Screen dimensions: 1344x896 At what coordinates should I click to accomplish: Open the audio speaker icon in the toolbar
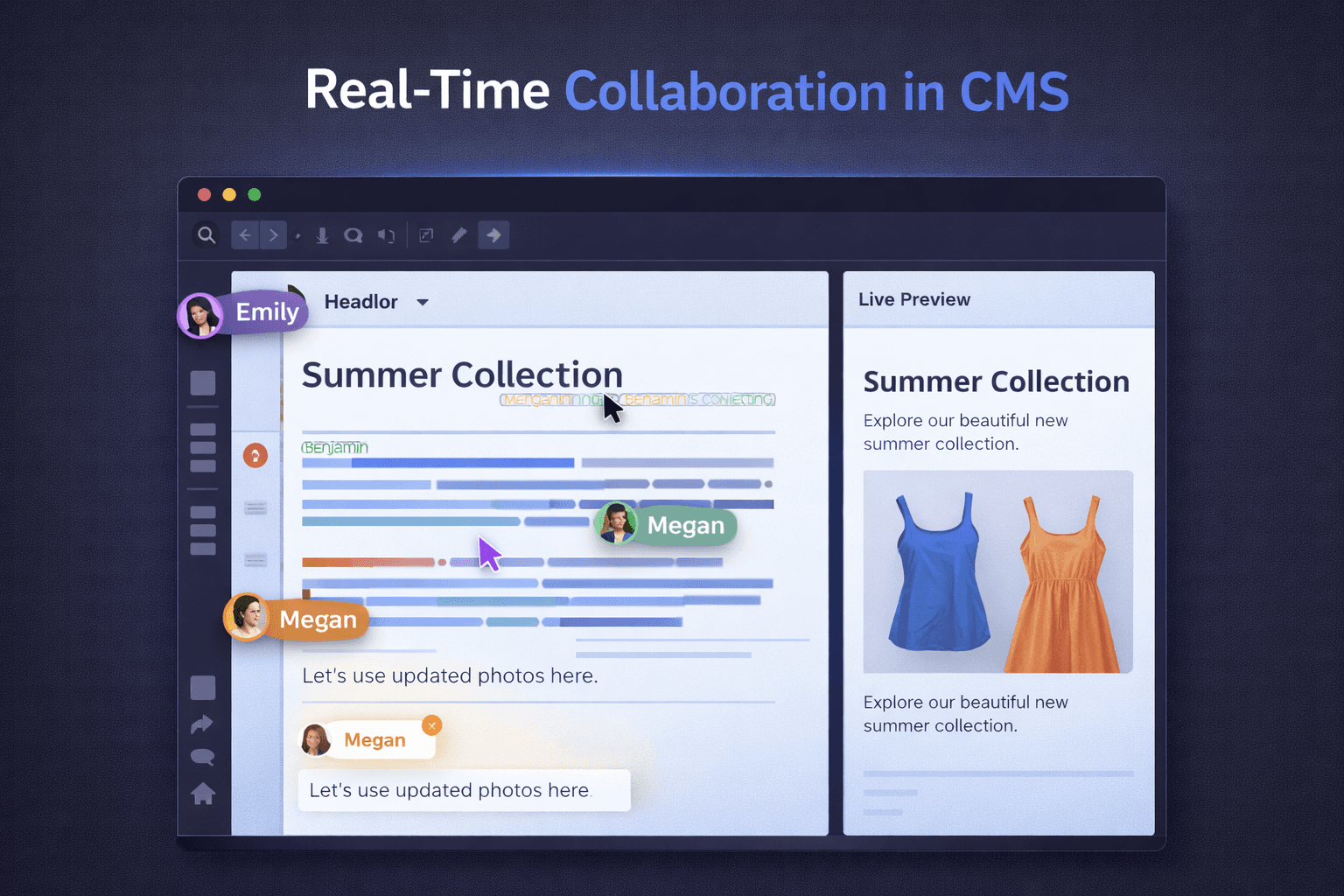point(387,234)
